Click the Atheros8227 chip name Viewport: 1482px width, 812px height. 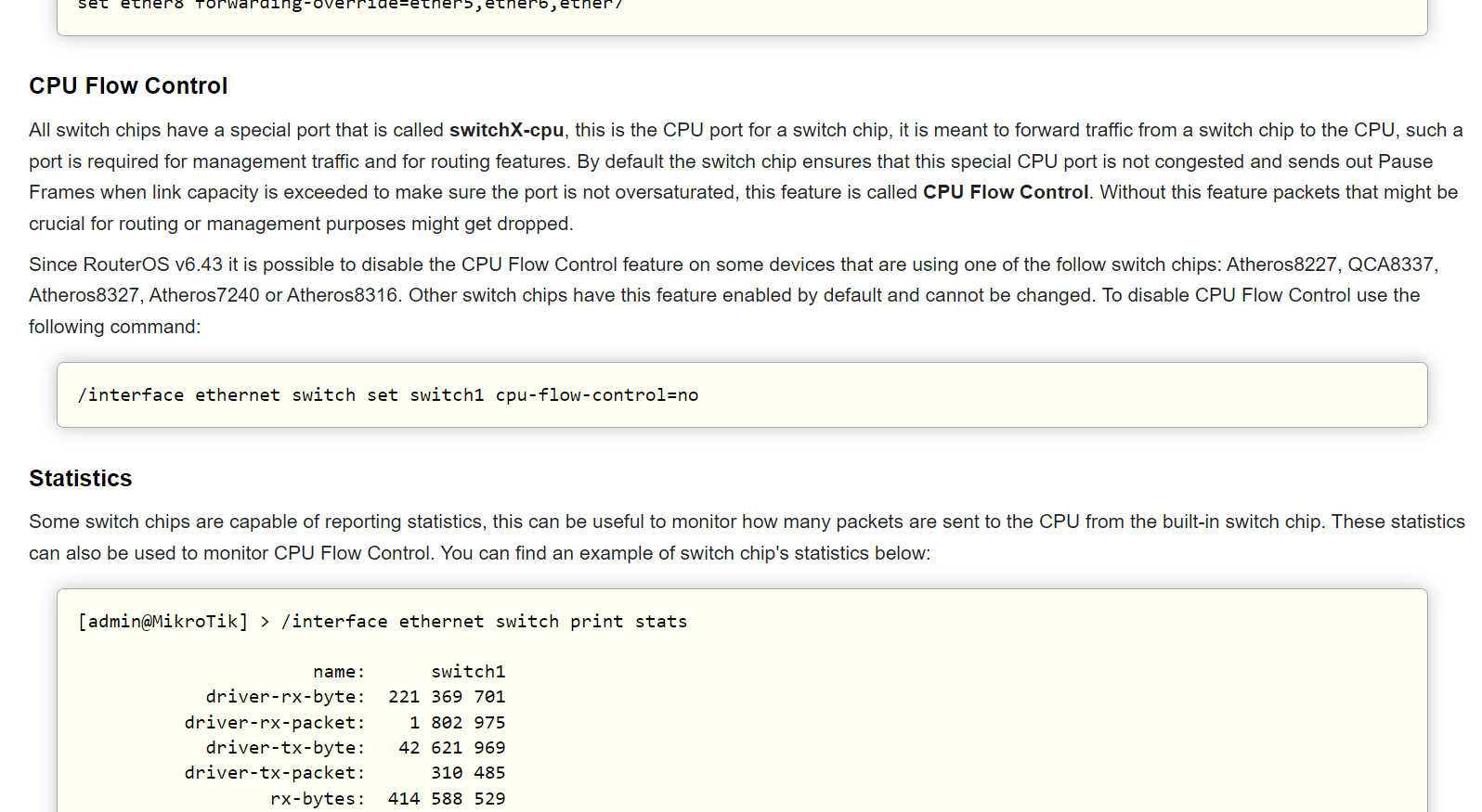(1281, 265)
